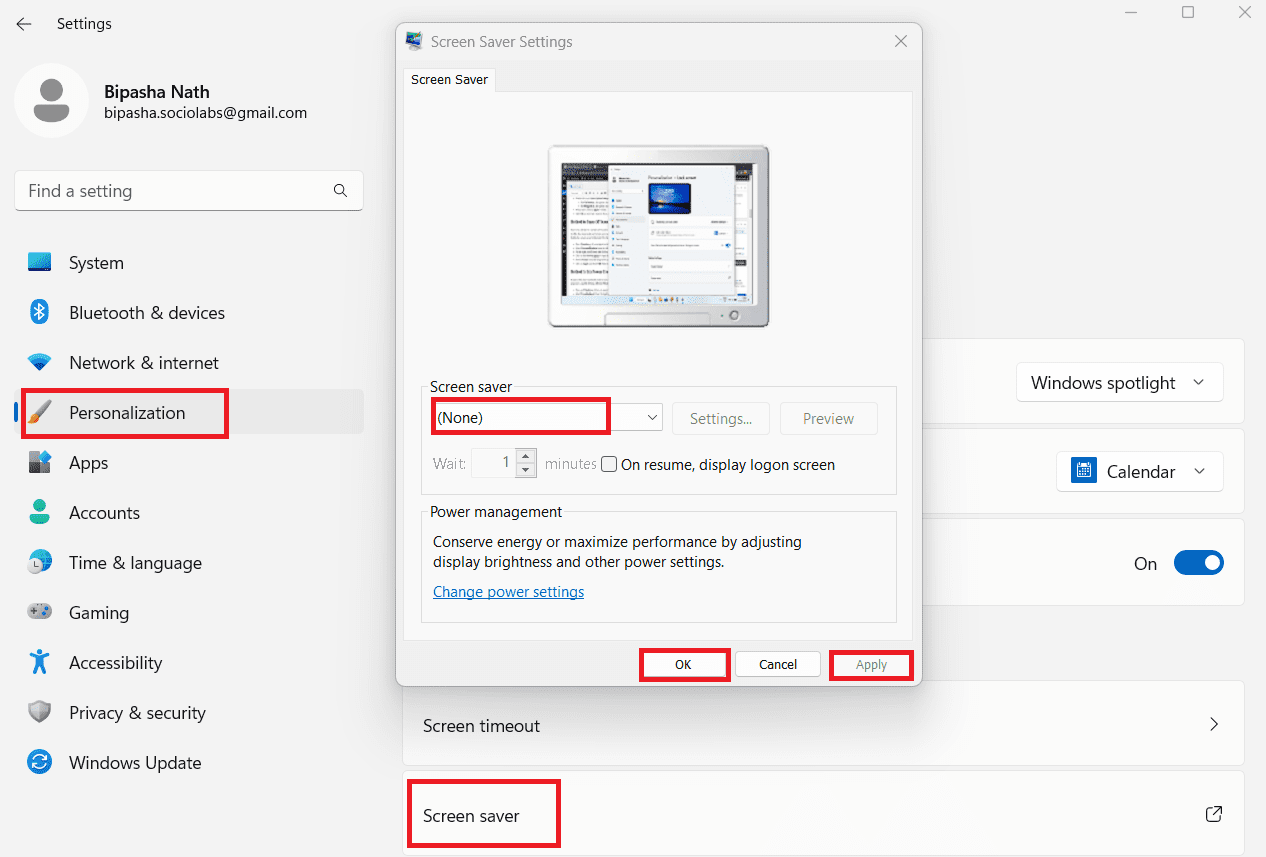The image size is (1266, 857).
Task: Click the user profile avatar picture
Action: tap(51, 101)
